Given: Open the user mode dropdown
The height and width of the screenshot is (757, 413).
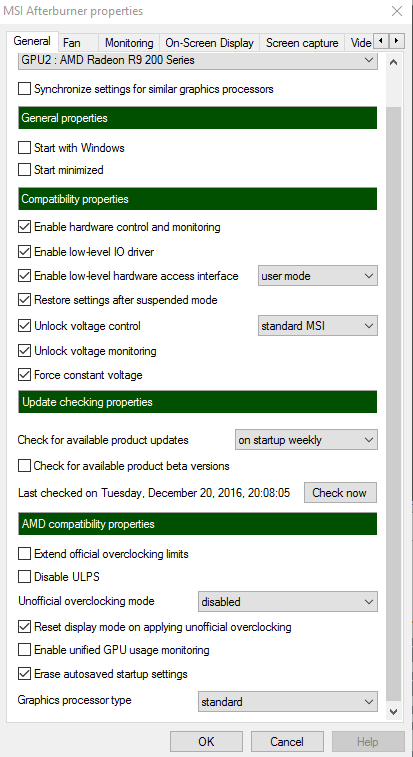Looking at the screenshot, I should pos(318,276).
